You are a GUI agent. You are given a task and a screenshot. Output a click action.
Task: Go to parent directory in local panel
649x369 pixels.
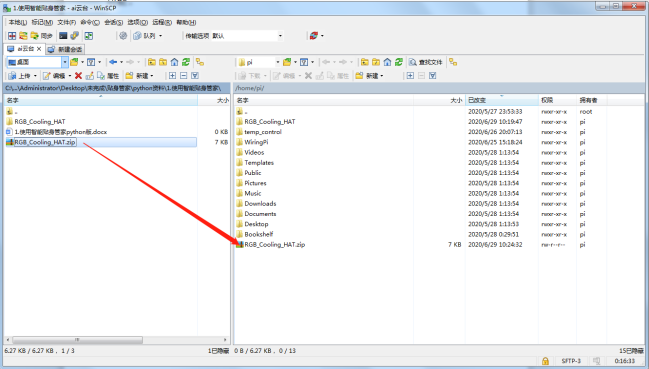152,62
